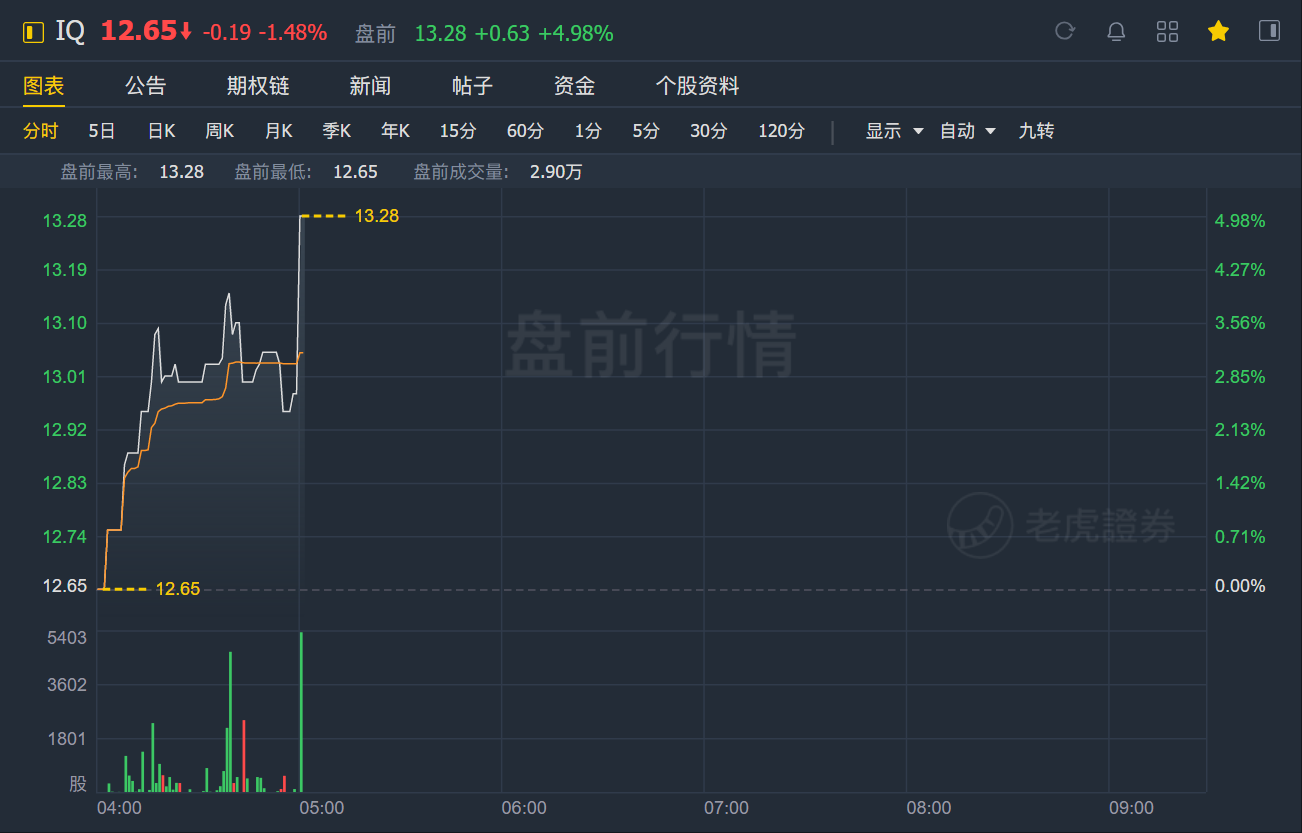
Task: Switch to the 期权链 tab
Action: click(x=258, y=86)
